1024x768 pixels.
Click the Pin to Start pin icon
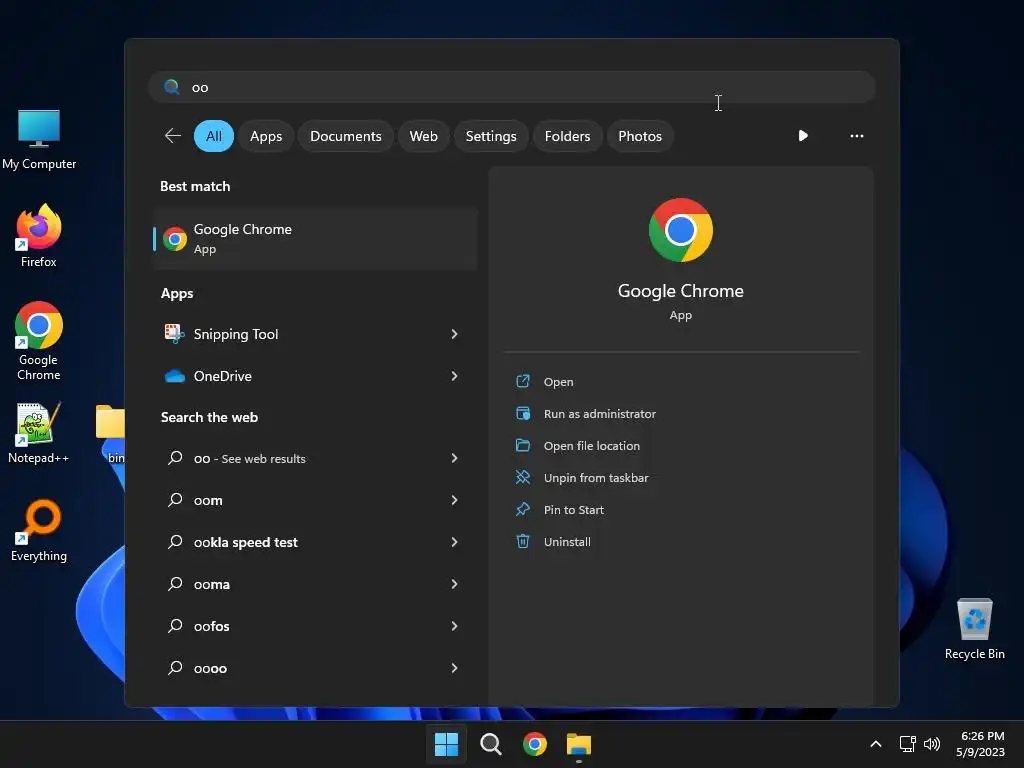point(523,509)
